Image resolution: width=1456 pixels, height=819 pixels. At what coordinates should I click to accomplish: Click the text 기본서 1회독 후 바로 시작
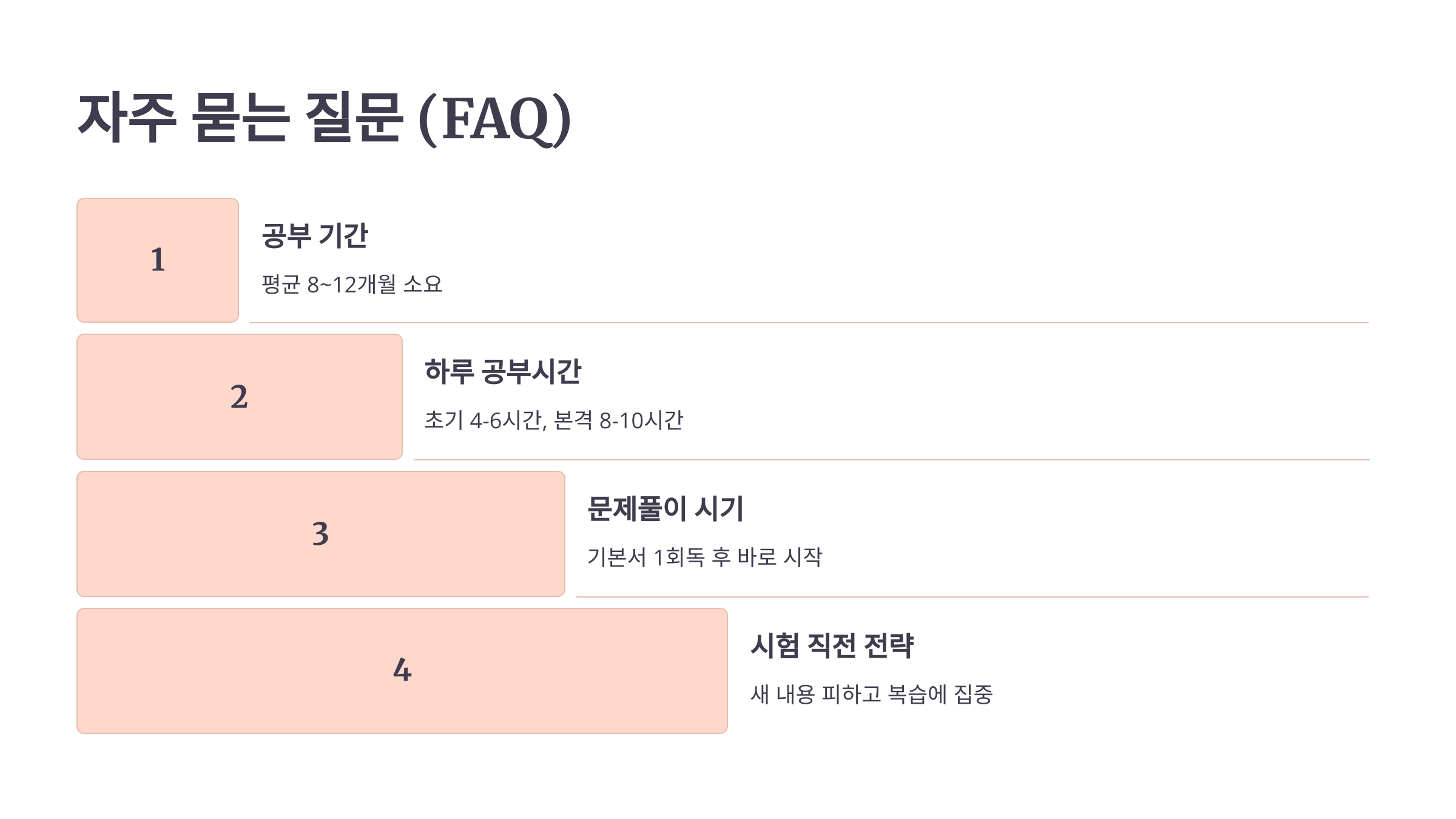[705, 558]
